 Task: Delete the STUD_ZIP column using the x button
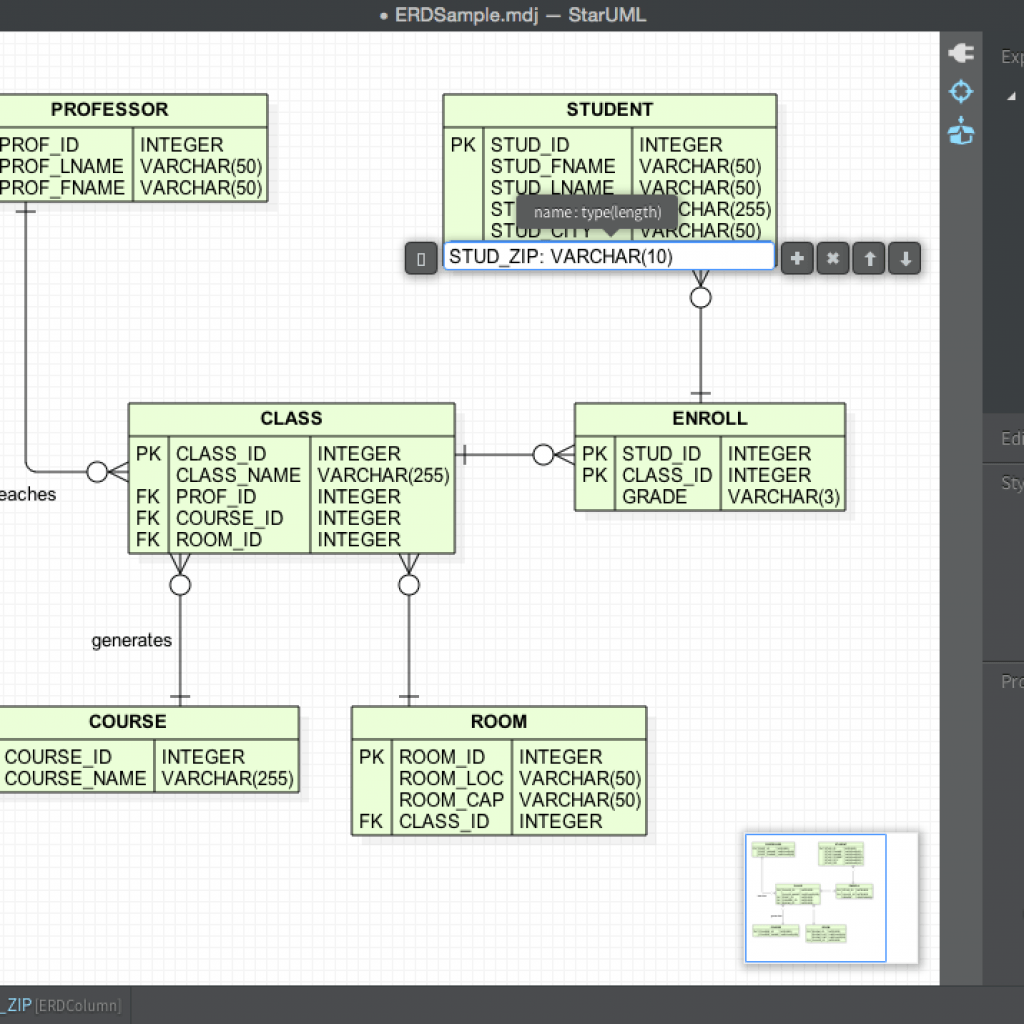point(833,258)
